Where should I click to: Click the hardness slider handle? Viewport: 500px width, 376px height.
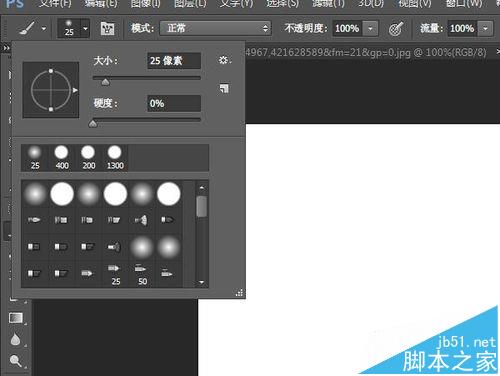point(93,124)
